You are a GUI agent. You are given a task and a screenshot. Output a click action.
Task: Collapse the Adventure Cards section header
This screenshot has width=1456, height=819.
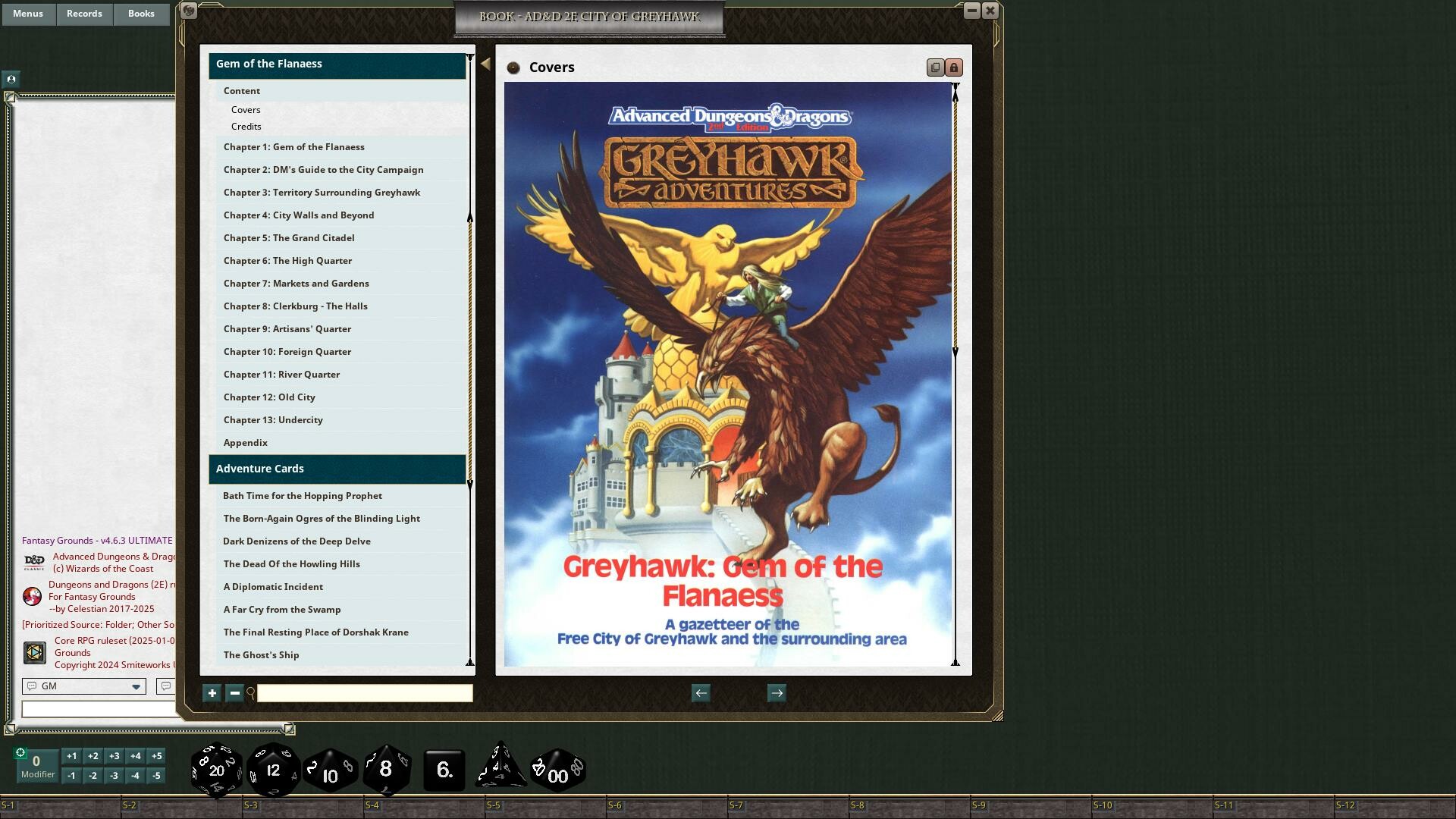(337, 469)
